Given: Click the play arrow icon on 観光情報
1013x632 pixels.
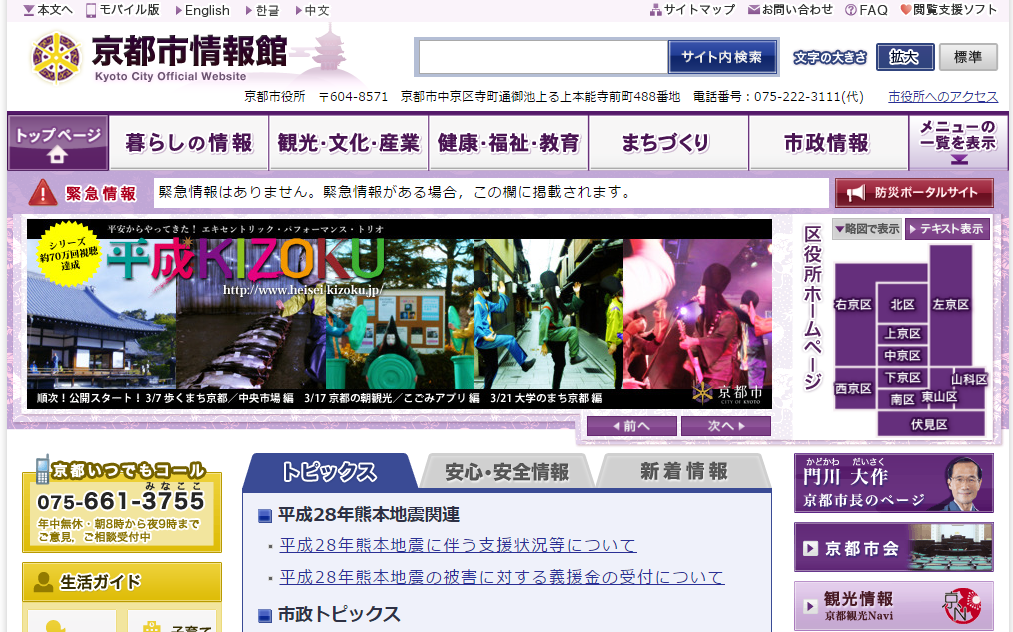Looking at the screenshot, I should click(809, 606).
